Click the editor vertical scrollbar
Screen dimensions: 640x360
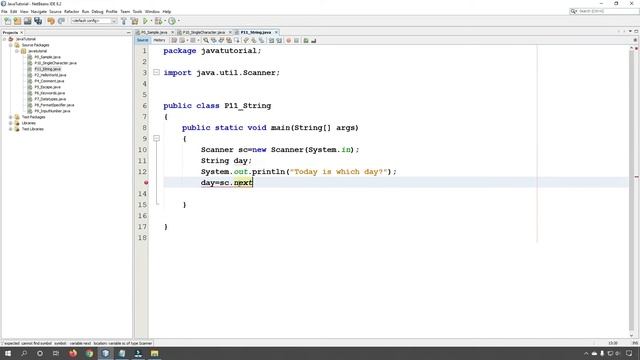(631, 192)
